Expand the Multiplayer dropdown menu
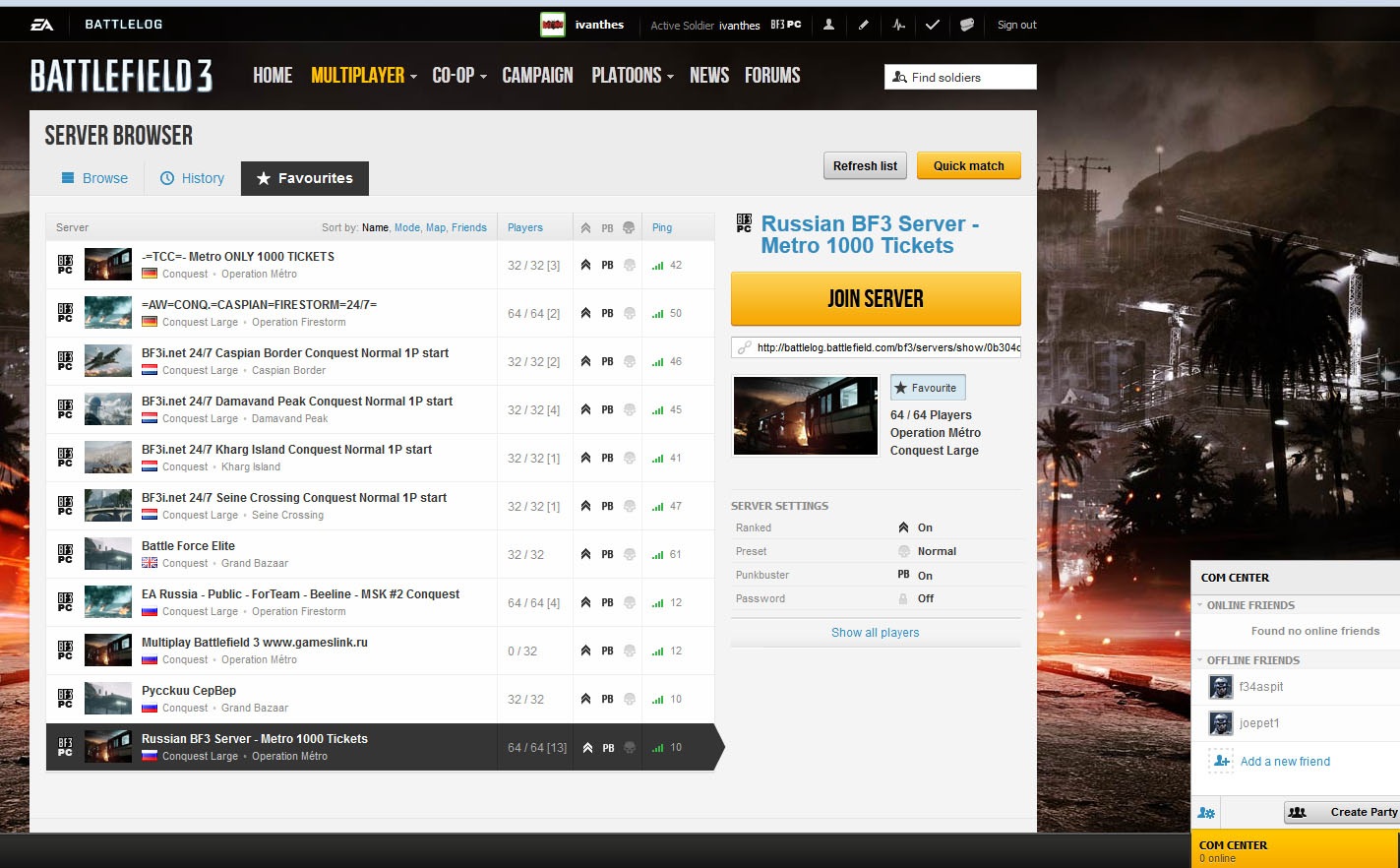 tap(363, 76)
